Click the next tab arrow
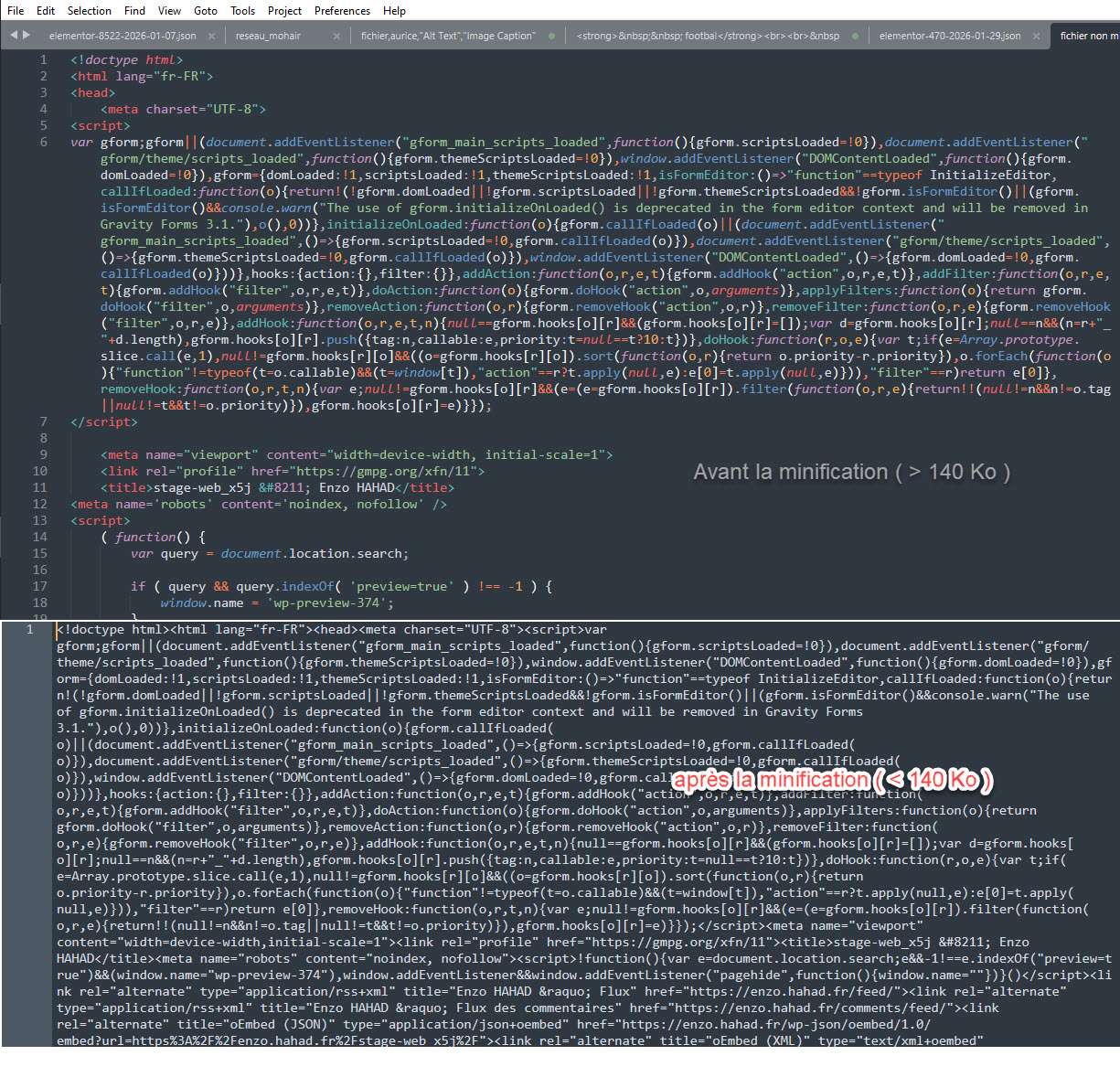 27,35
